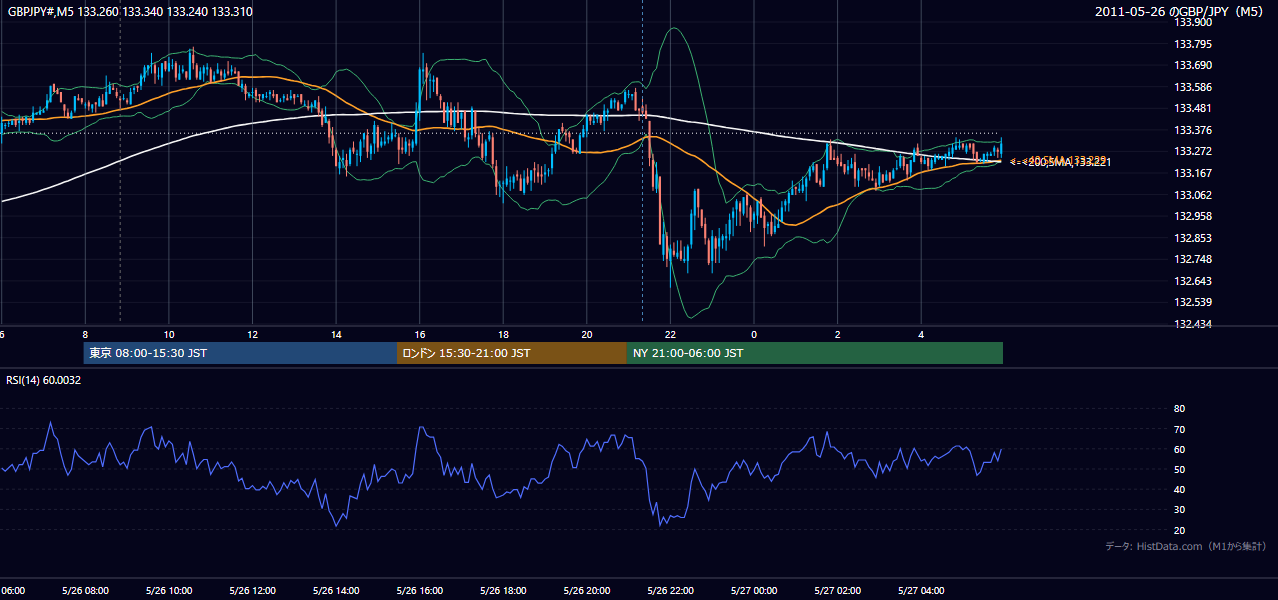Click hour tick 12 under price chart
The width and height of the screenshot is (1278, 600).
[x=253, y=334]
